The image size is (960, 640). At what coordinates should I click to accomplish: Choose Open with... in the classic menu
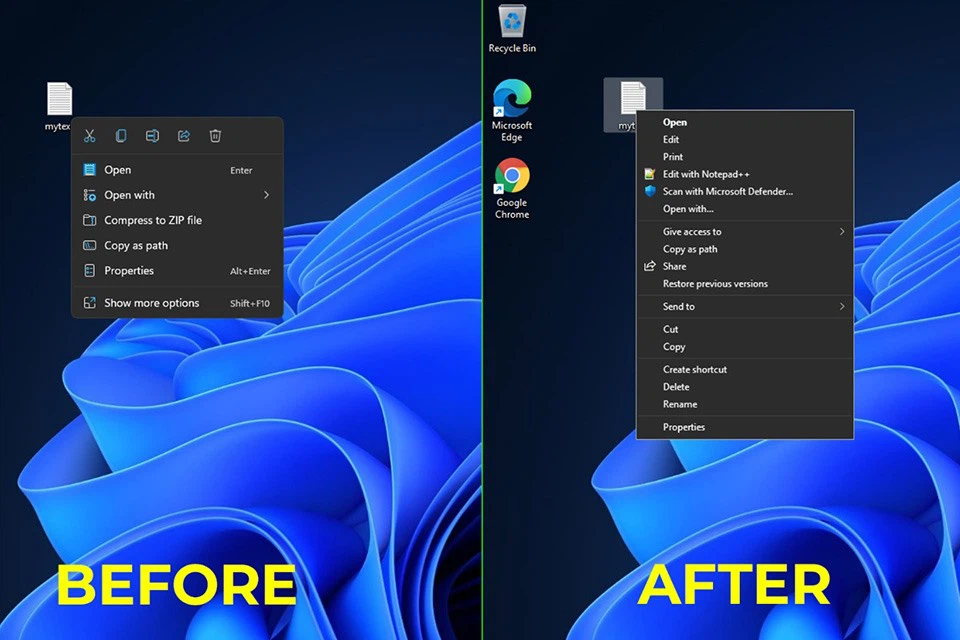745,209
